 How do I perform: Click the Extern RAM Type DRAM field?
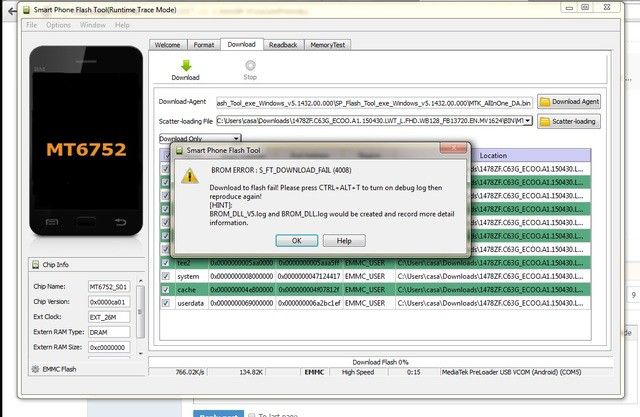(x=109, y=332)
